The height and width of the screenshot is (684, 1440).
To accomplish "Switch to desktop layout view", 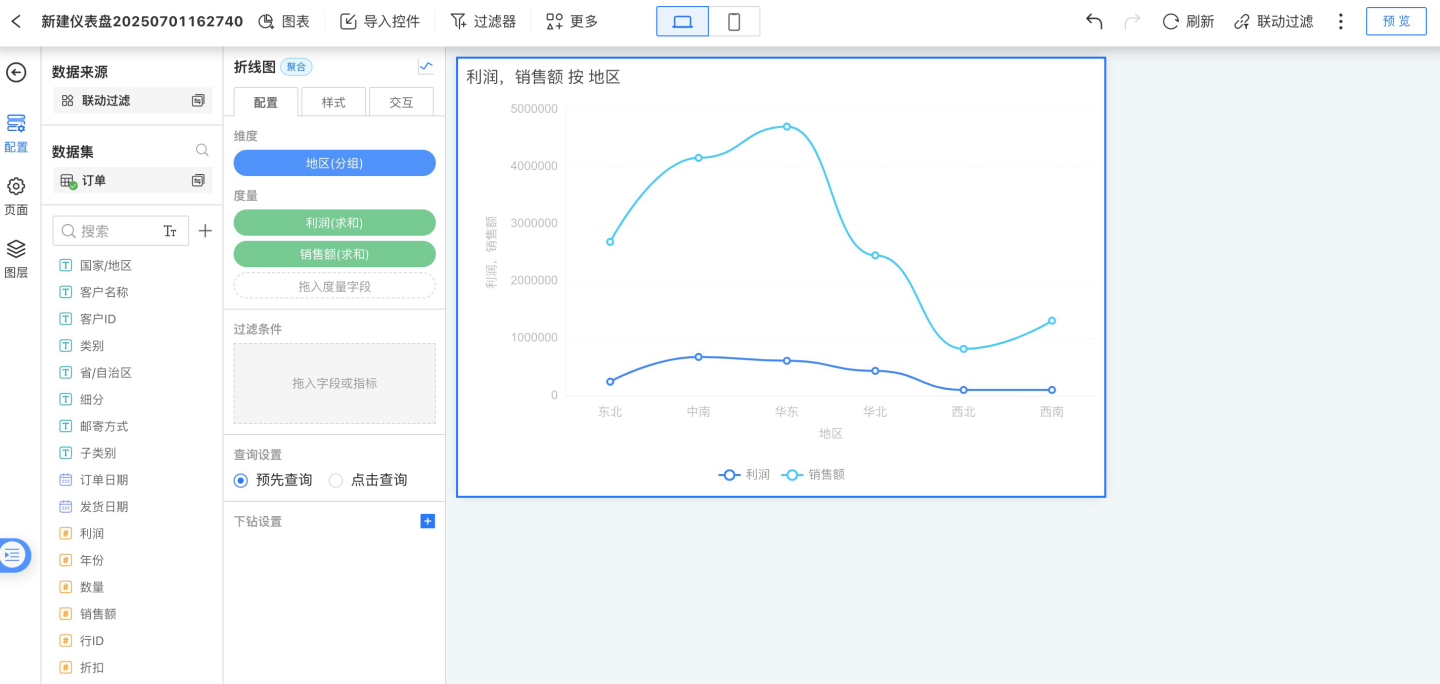I will pos(683,21).
